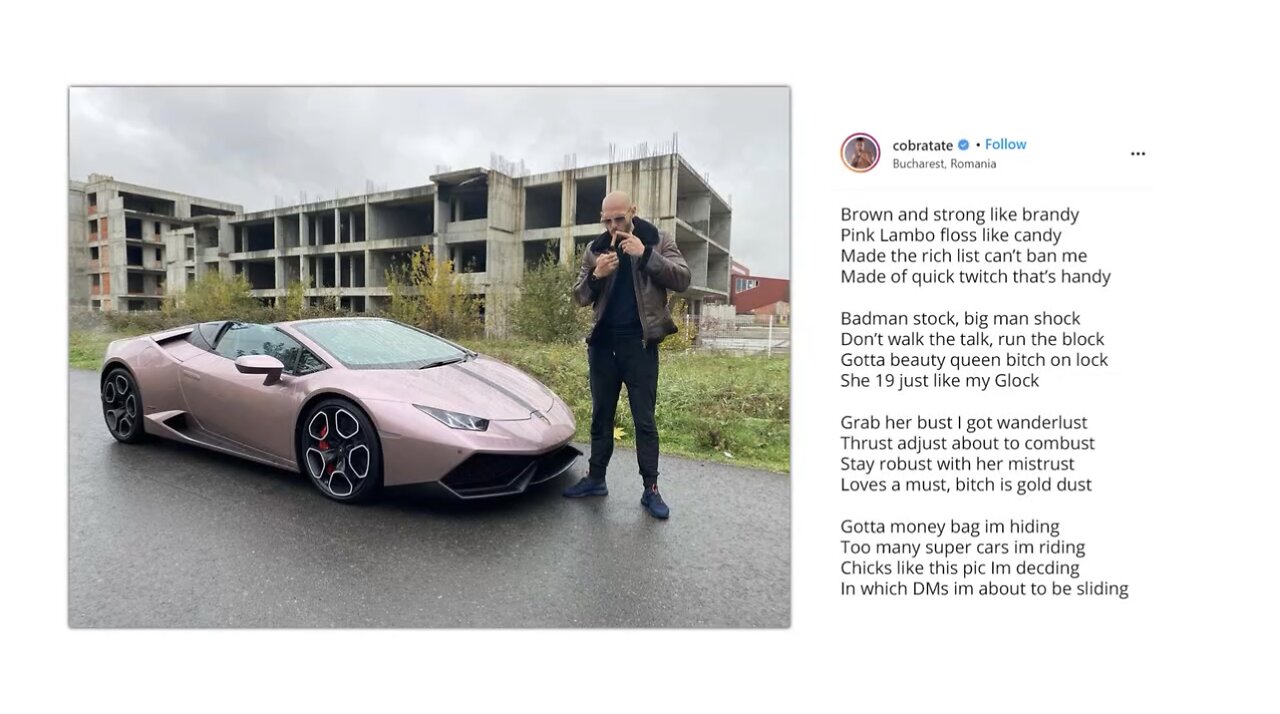Open the three-dot more options menu

(1138, 154)
